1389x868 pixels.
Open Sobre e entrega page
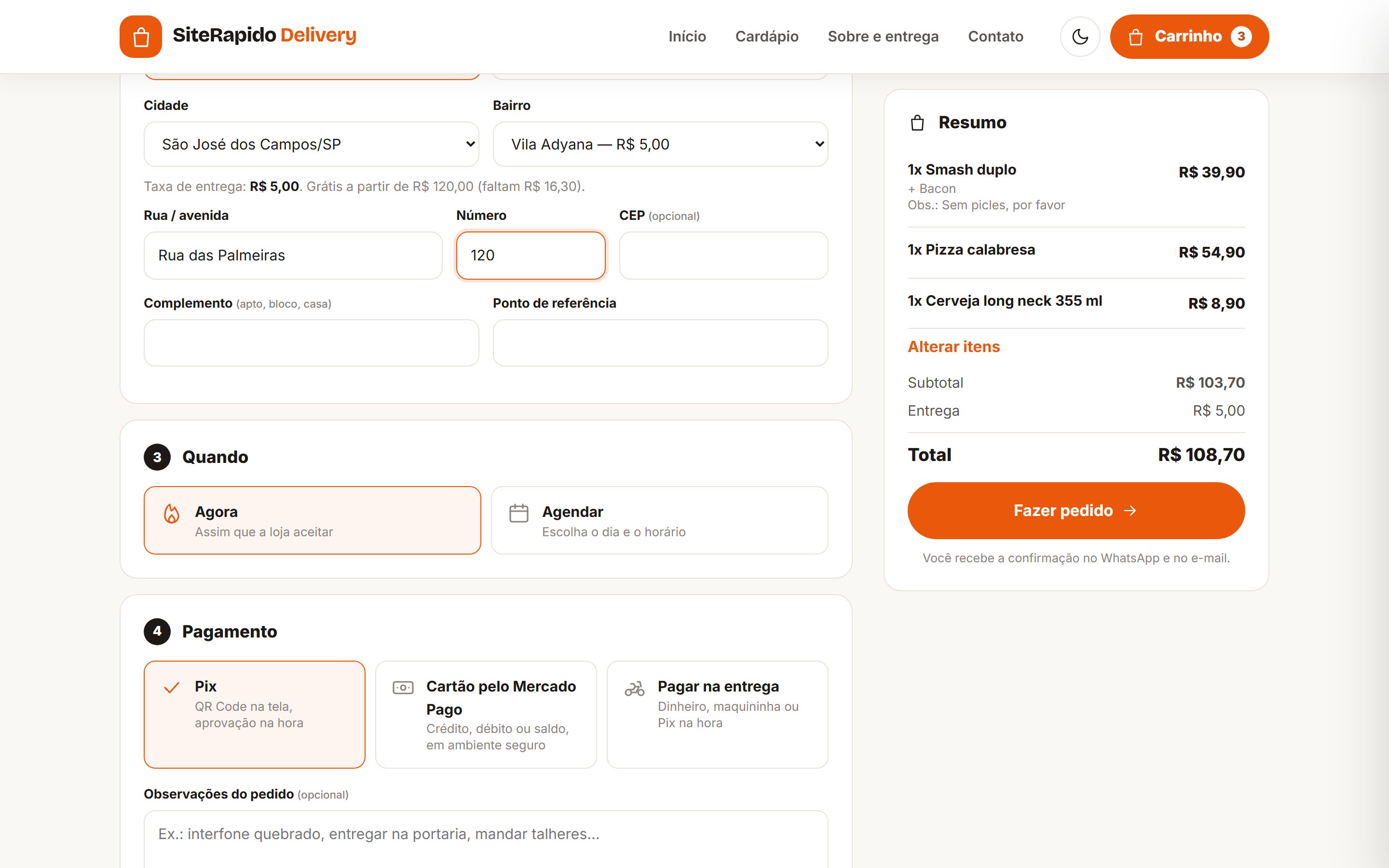click(883, 36)
